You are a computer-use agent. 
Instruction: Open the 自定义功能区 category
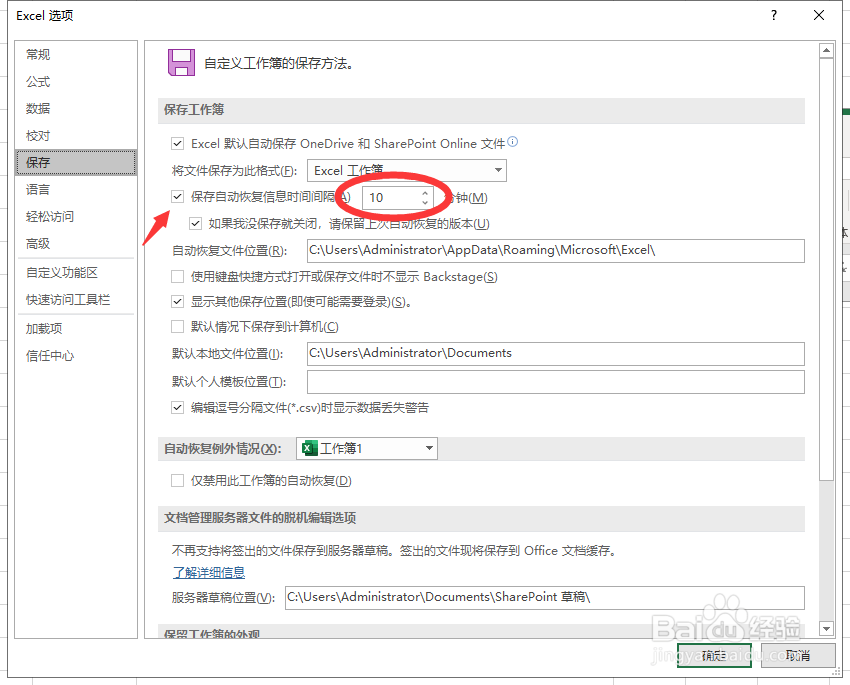tap(76, 273)
